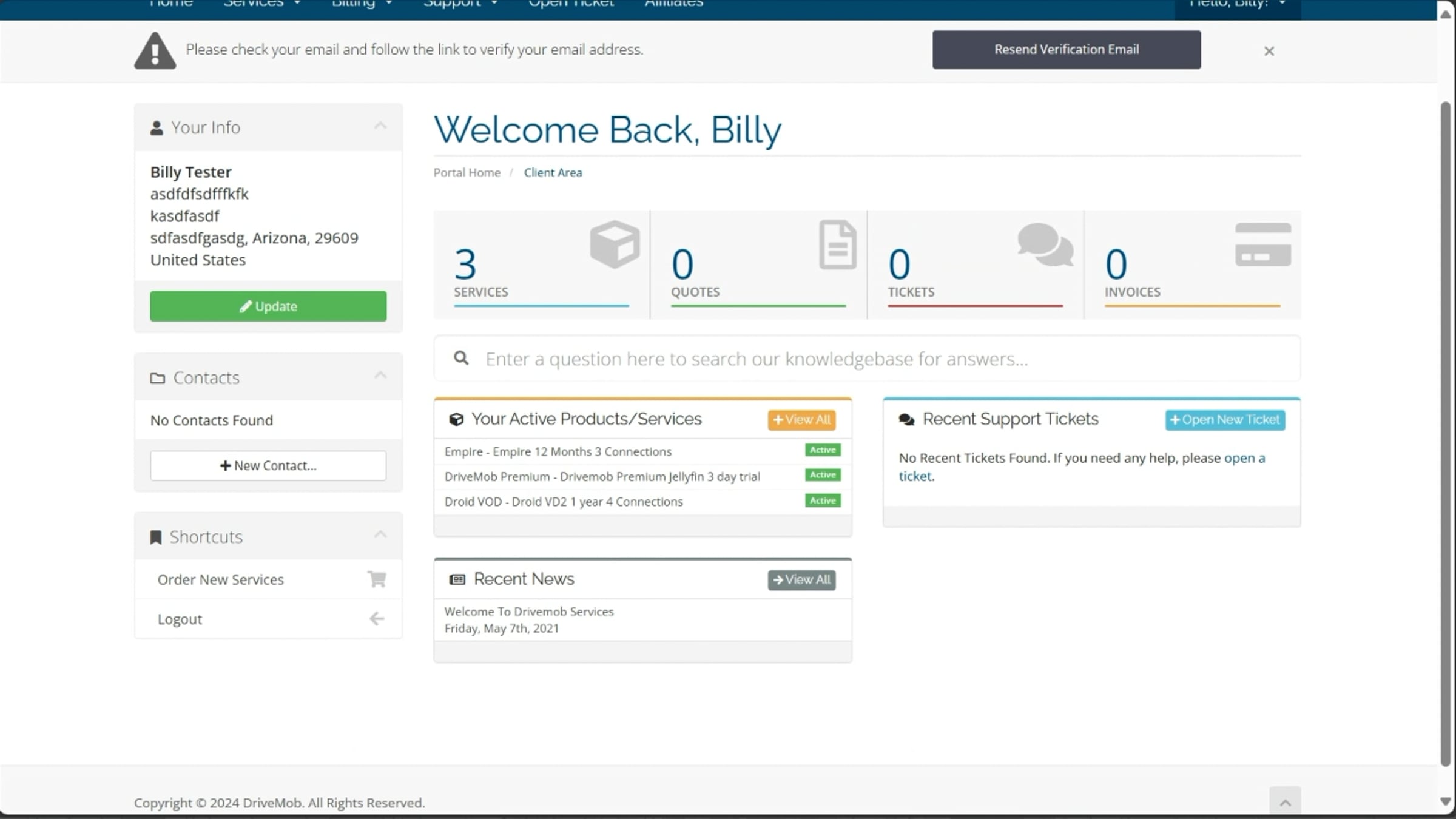This screenshot has height=819, width=1456.
Task: Open the Empire 12 Months 3 Connections service
Action: pyautogui.click(x=558, y=452)
